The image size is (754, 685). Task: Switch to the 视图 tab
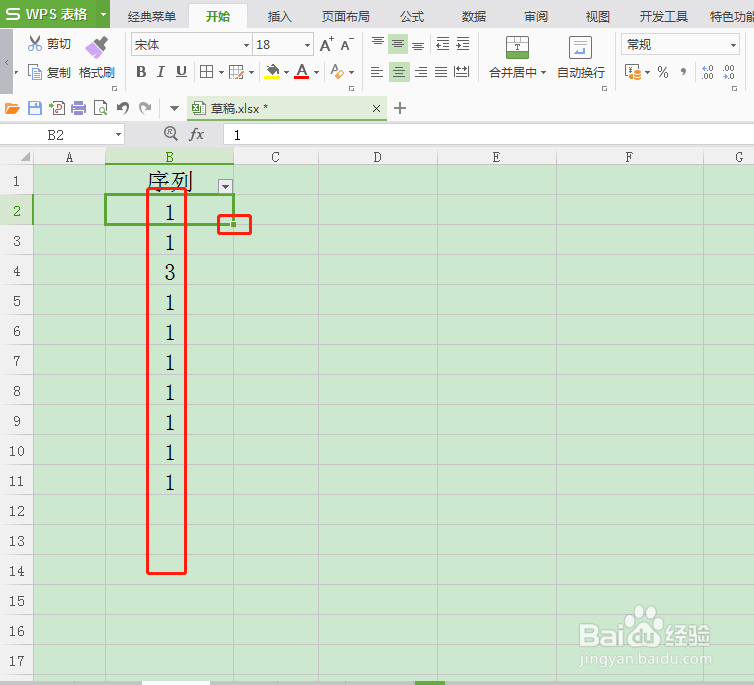598,16
